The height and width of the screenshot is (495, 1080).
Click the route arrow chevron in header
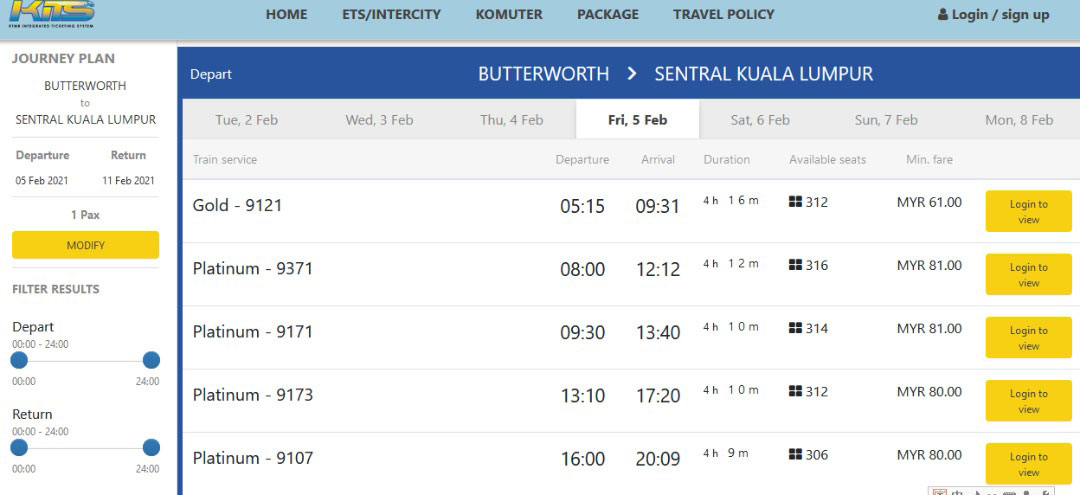(632, 74)
